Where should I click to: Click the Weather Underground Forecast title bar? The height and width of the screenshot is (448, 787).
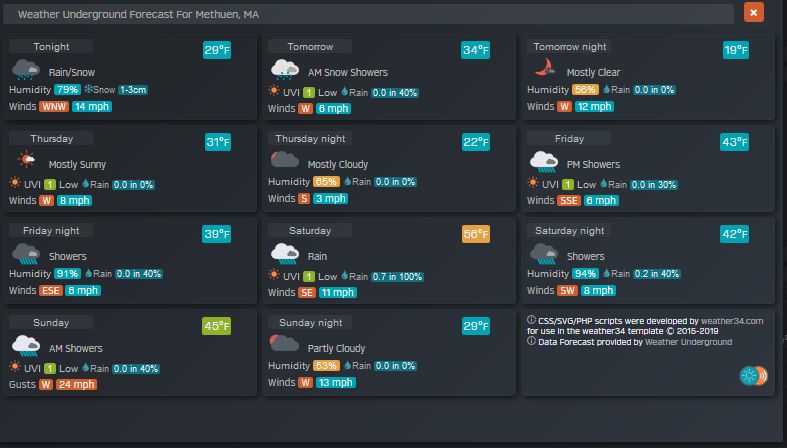(368, 14)
